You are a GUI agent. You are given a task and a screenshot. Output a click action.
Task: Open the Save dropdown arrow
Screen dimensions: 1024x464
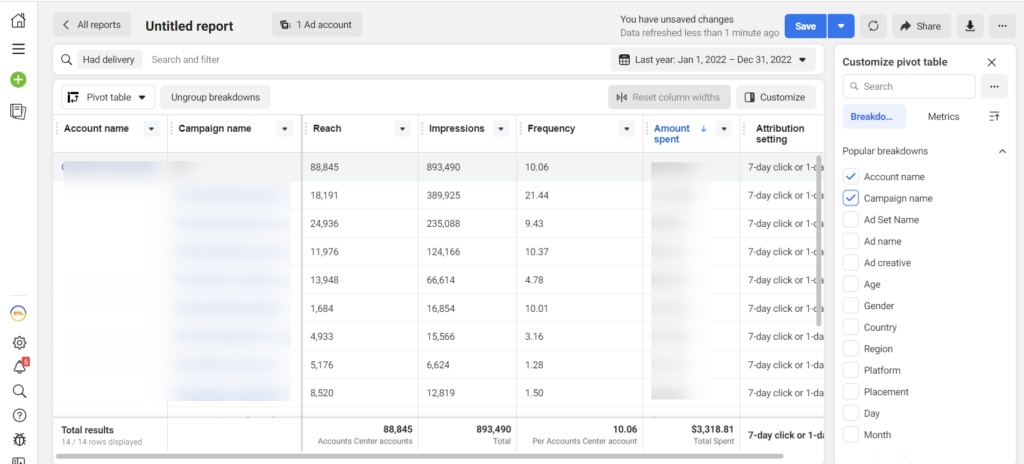click(841, 26)
